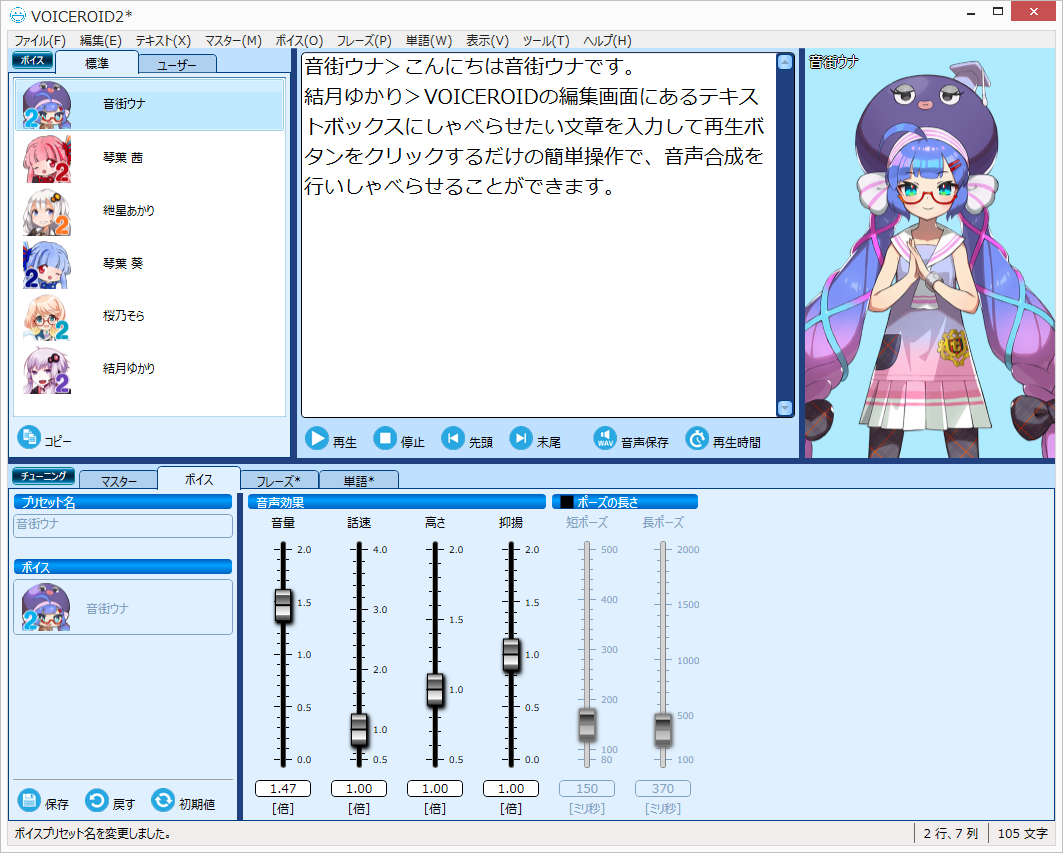This screenshot has height=853, width=1063.
Task: Switch to the ユーザー voice tab
Action: click(177, 65)
